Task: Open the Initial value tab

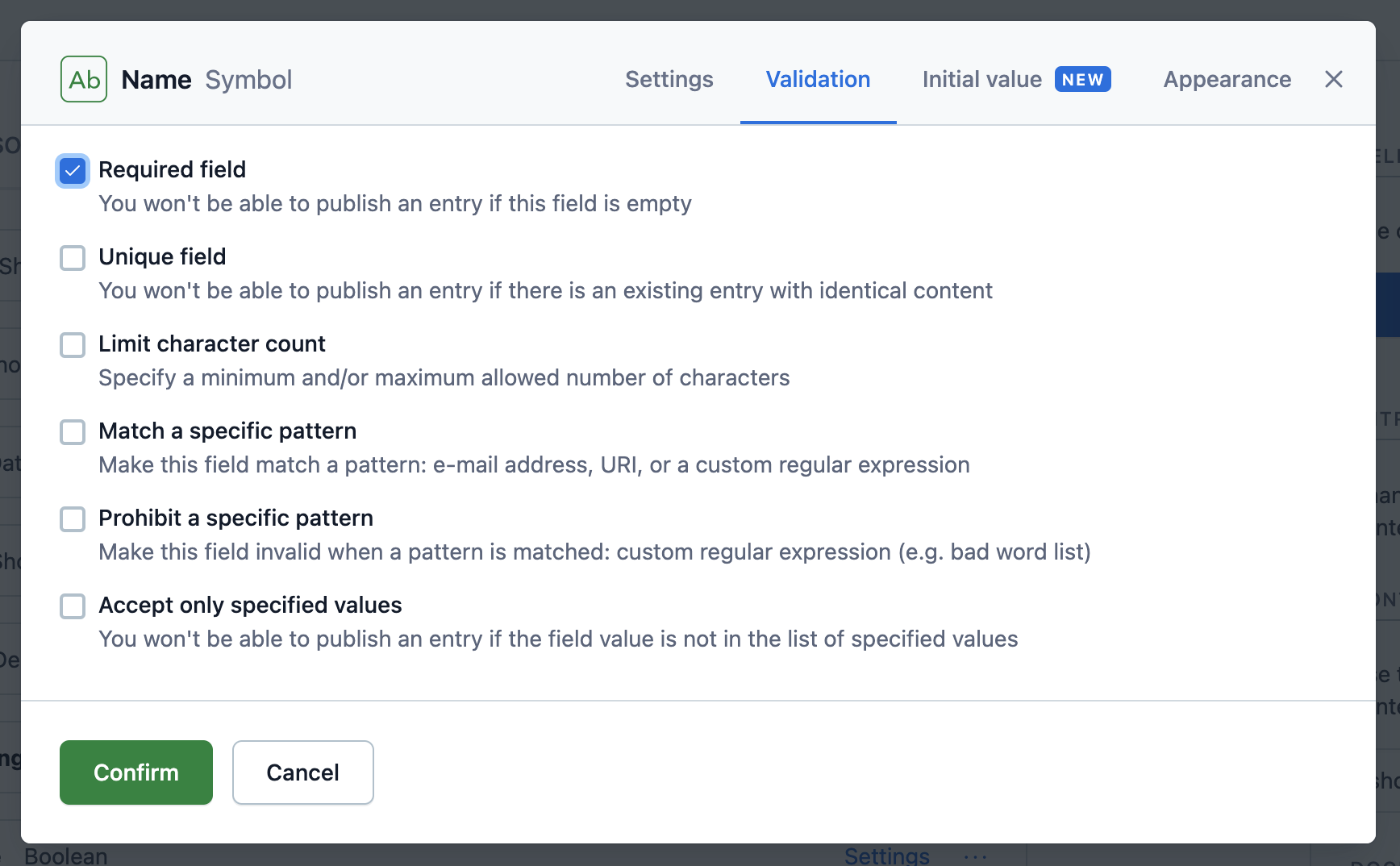Action: tap(981, 79)
